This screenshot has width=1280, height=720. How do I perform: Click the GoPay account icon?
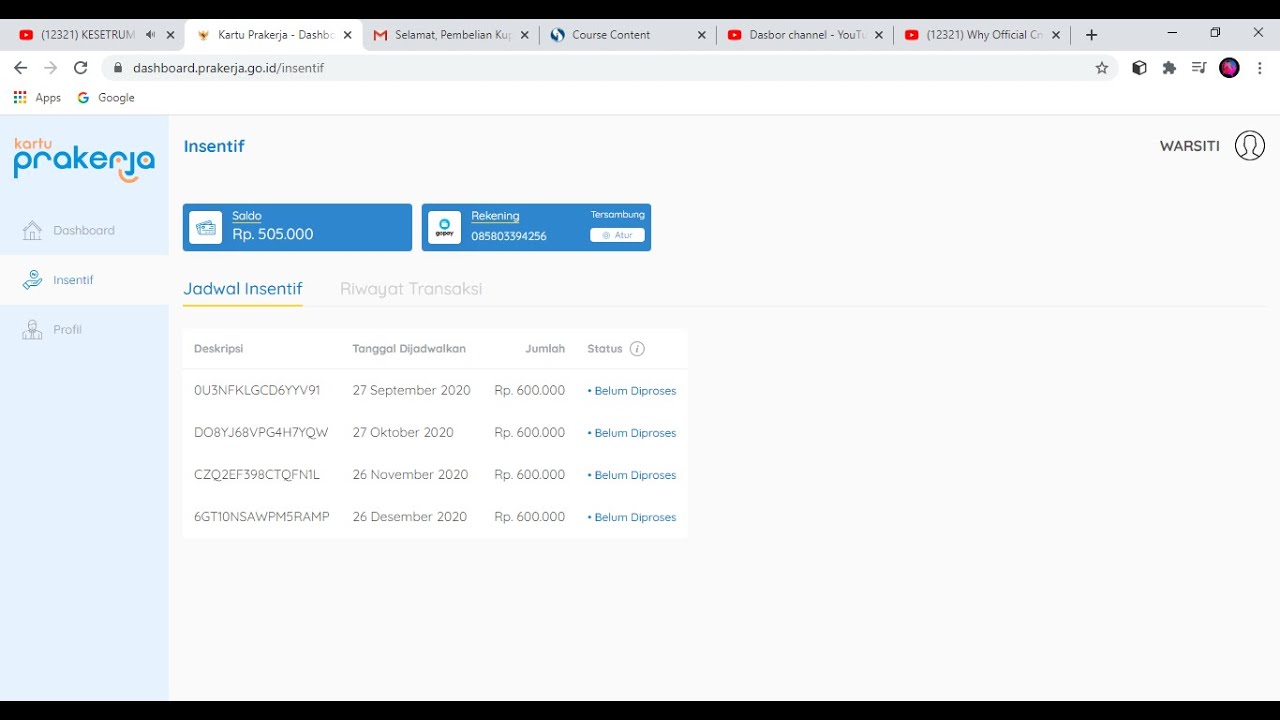click(445, 227)
